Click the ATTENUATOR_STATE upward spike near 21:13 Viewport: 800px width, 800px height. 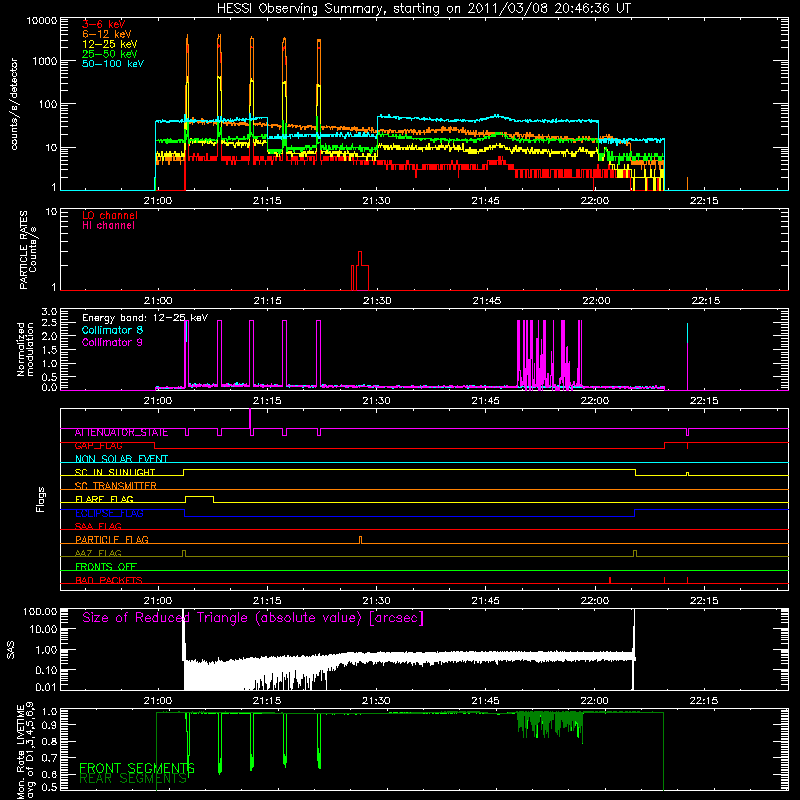point(250,418)
